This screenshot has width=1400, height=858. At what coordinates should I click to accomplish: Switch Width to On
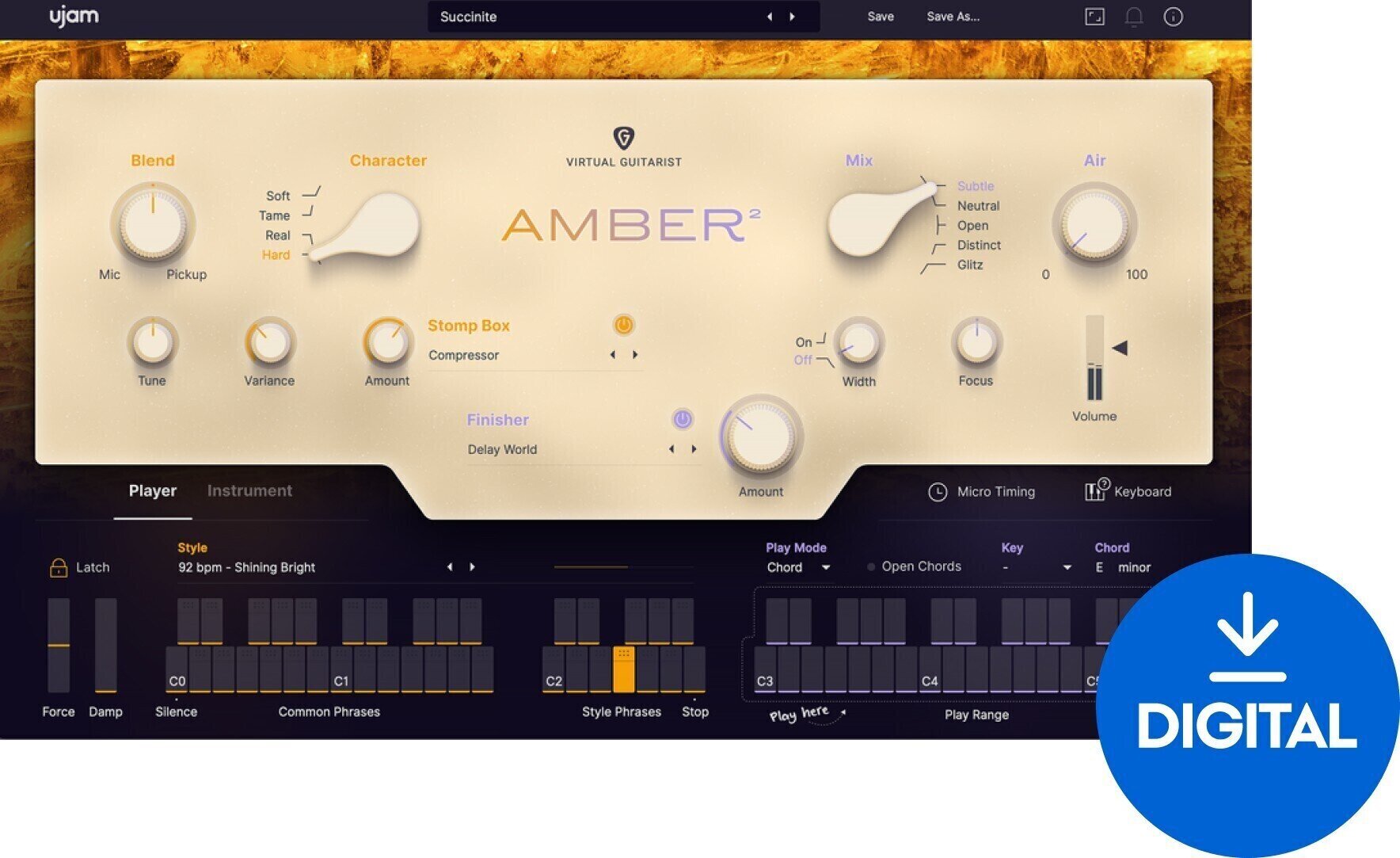point(804,342)
